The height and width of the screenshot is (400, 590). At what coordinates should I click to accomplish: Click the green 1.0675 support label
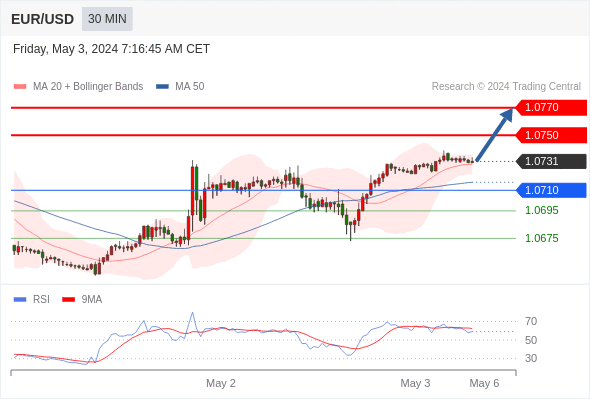(x=541, y=238)
